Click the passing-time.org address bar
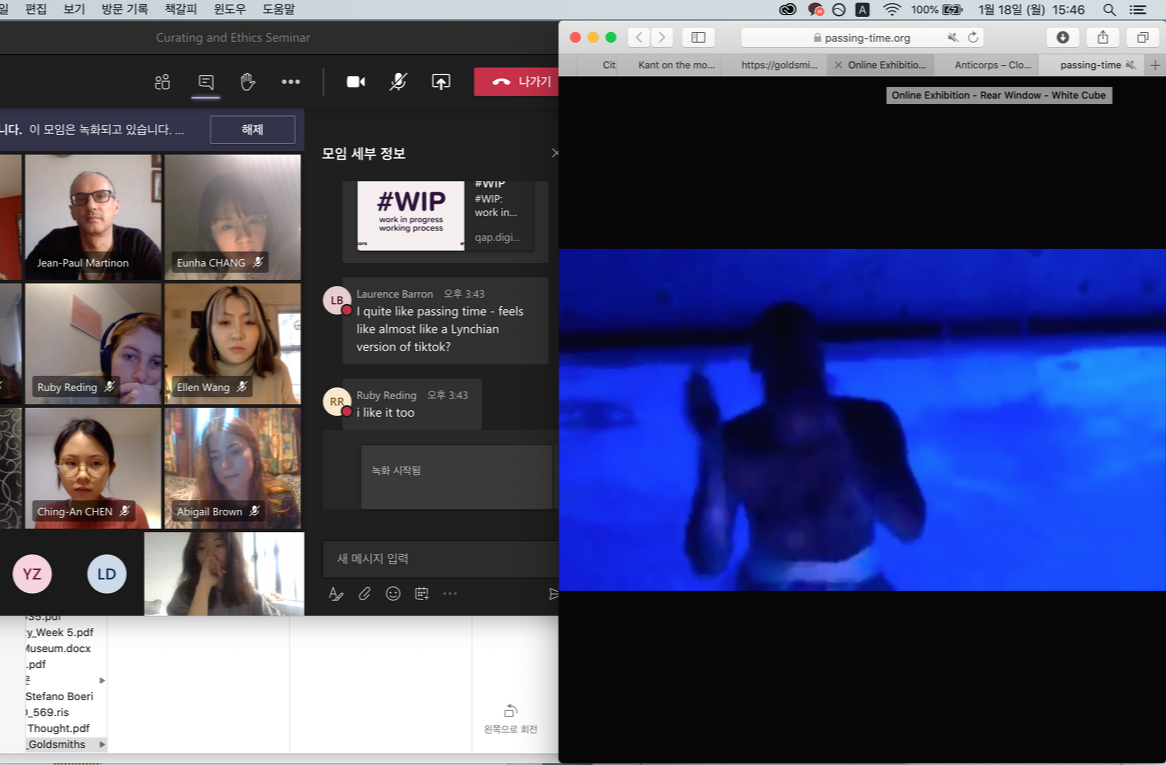The width and height of the screenshot is (1166, 765). pos(863,37)
